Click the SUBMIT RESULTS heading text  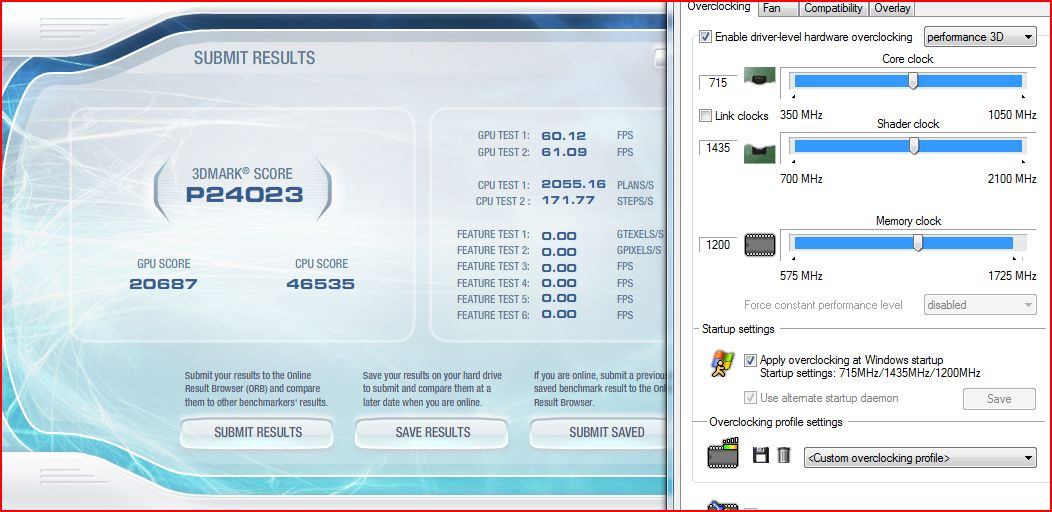[254, 58]
